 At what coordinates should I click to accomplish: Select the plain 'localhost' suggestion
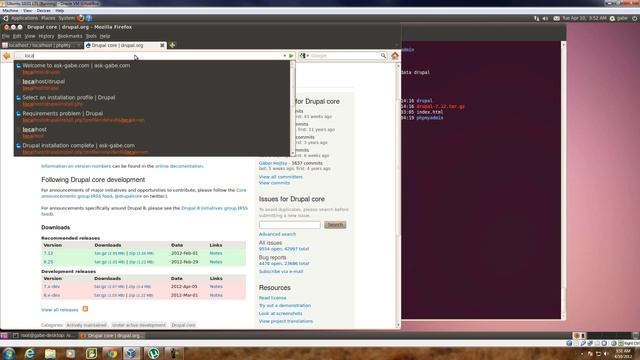click(x=153, y=132)
